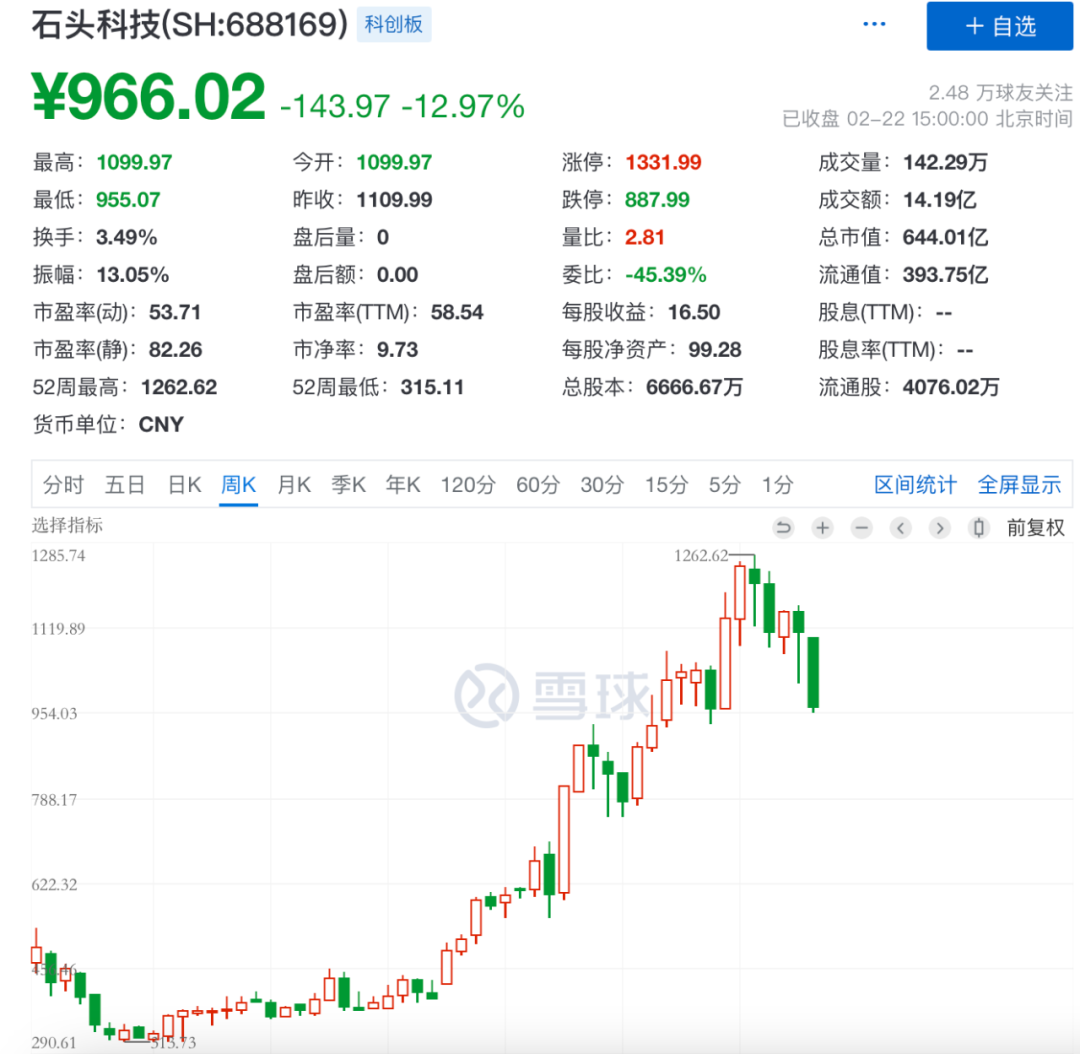The height and width of the screenshot is (1054, 1080).
Task: Switch to the 120分 interval tab
Action: click(468, 485)
